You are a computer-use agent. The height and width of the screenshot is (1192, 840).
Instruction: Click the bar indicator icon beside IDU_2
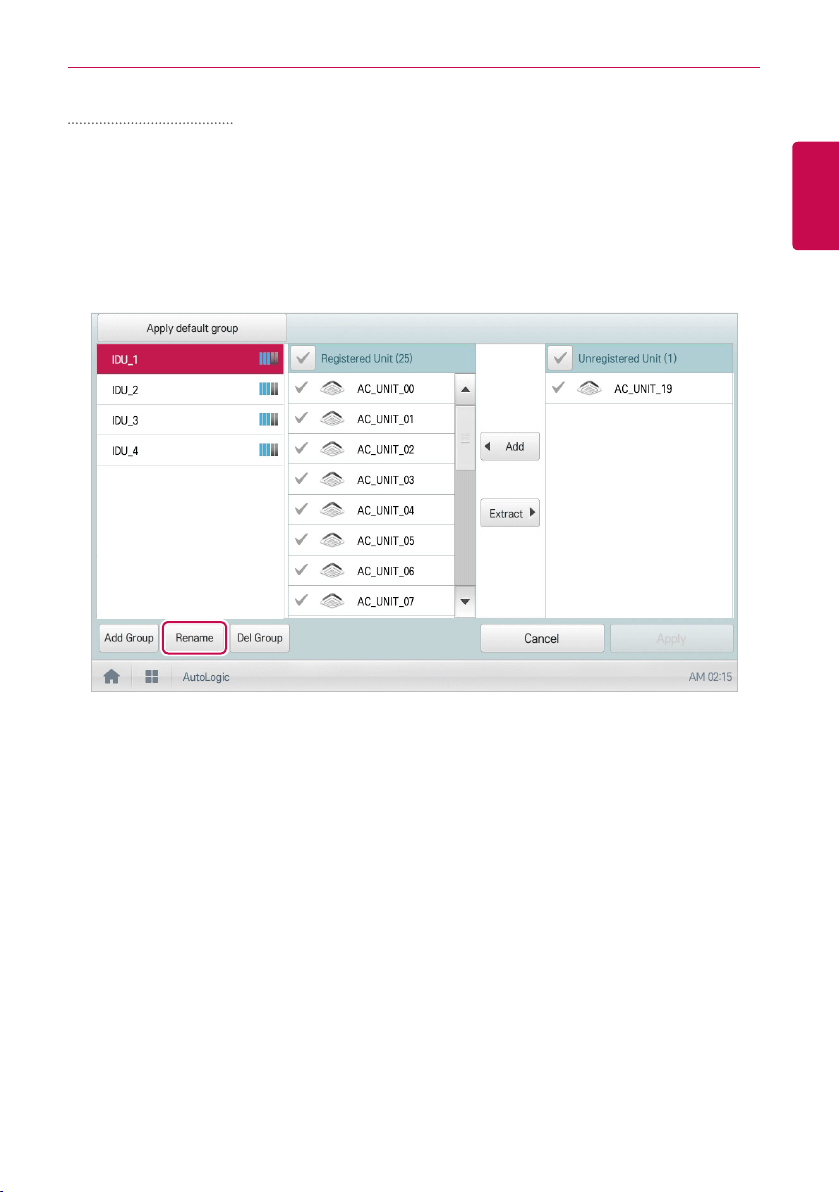click(x=268, y=389)
